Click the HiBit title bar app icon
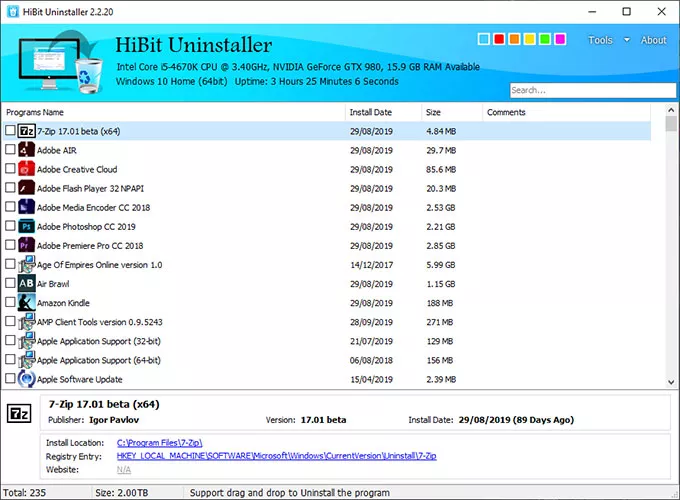This screenshot has height=500, width=680. (x=13, y=12)
